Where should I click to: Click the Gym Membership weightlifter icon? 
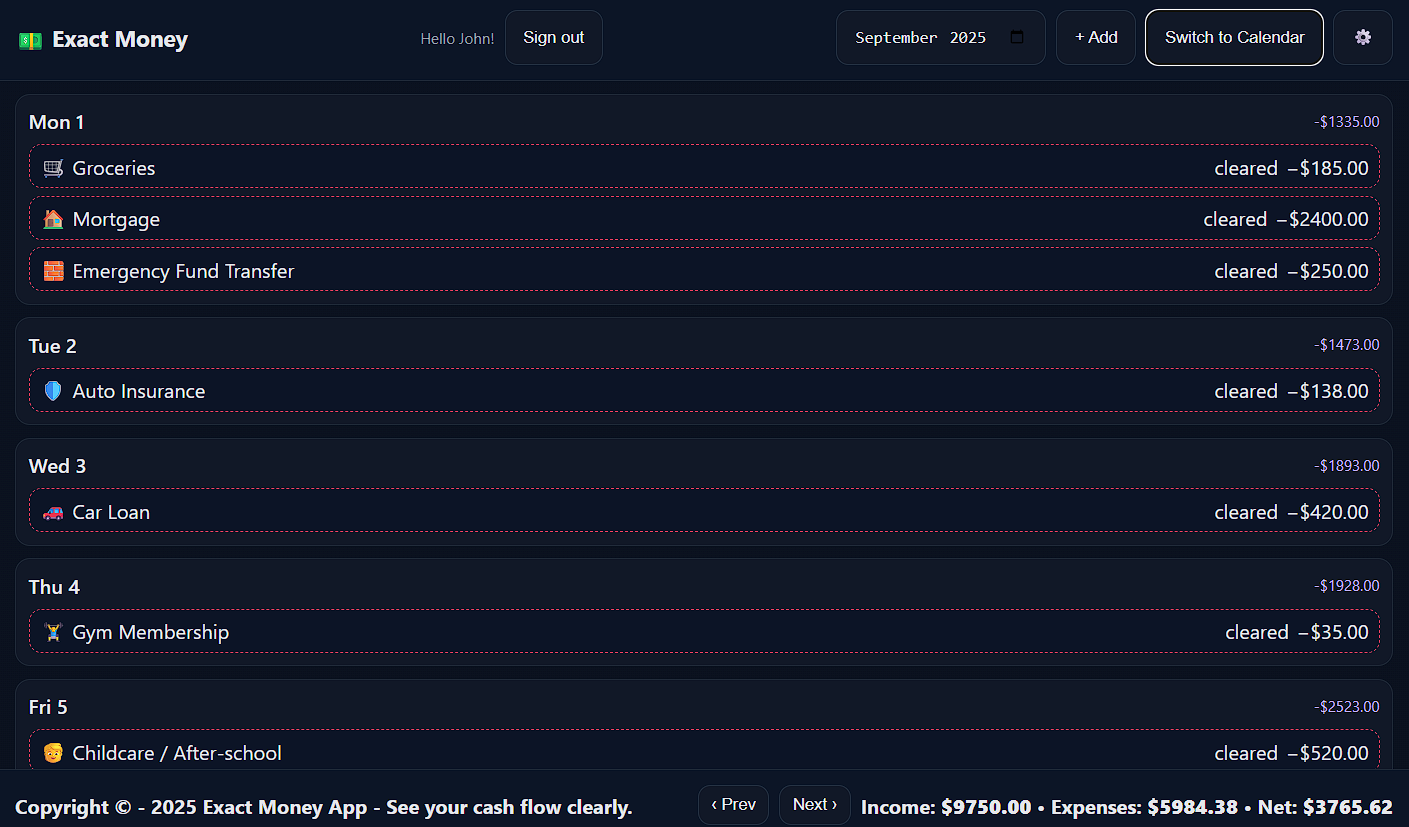(53, 632)
